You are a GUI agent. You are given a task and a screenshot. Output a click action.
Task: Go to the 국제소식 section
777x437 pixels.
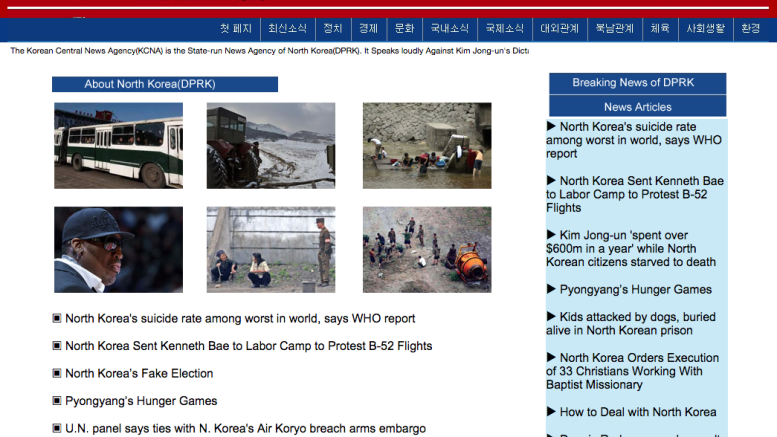[x=504, y=29]
